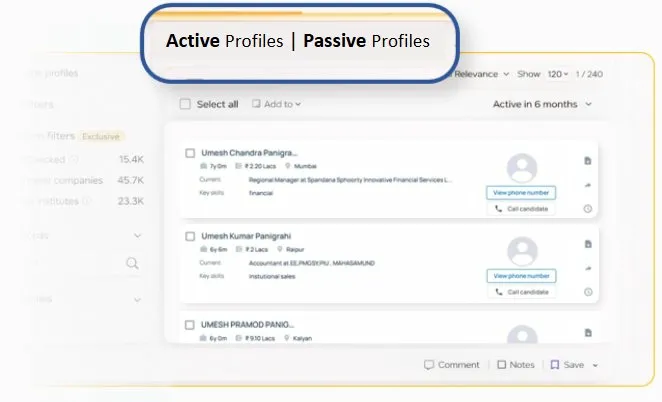Open resume document icon for Umesh Chandra
The image size is (662, 402).
[588, 161]
